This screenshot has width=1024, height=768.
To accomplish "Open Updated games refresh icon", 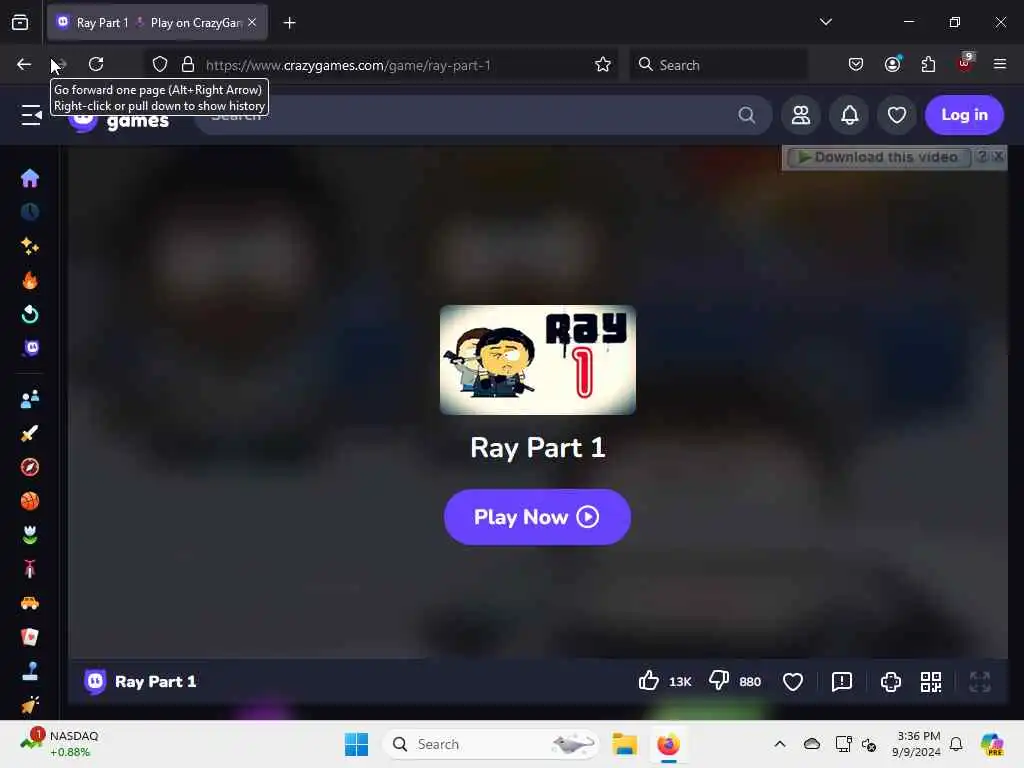I will click(x=30, y=314).
